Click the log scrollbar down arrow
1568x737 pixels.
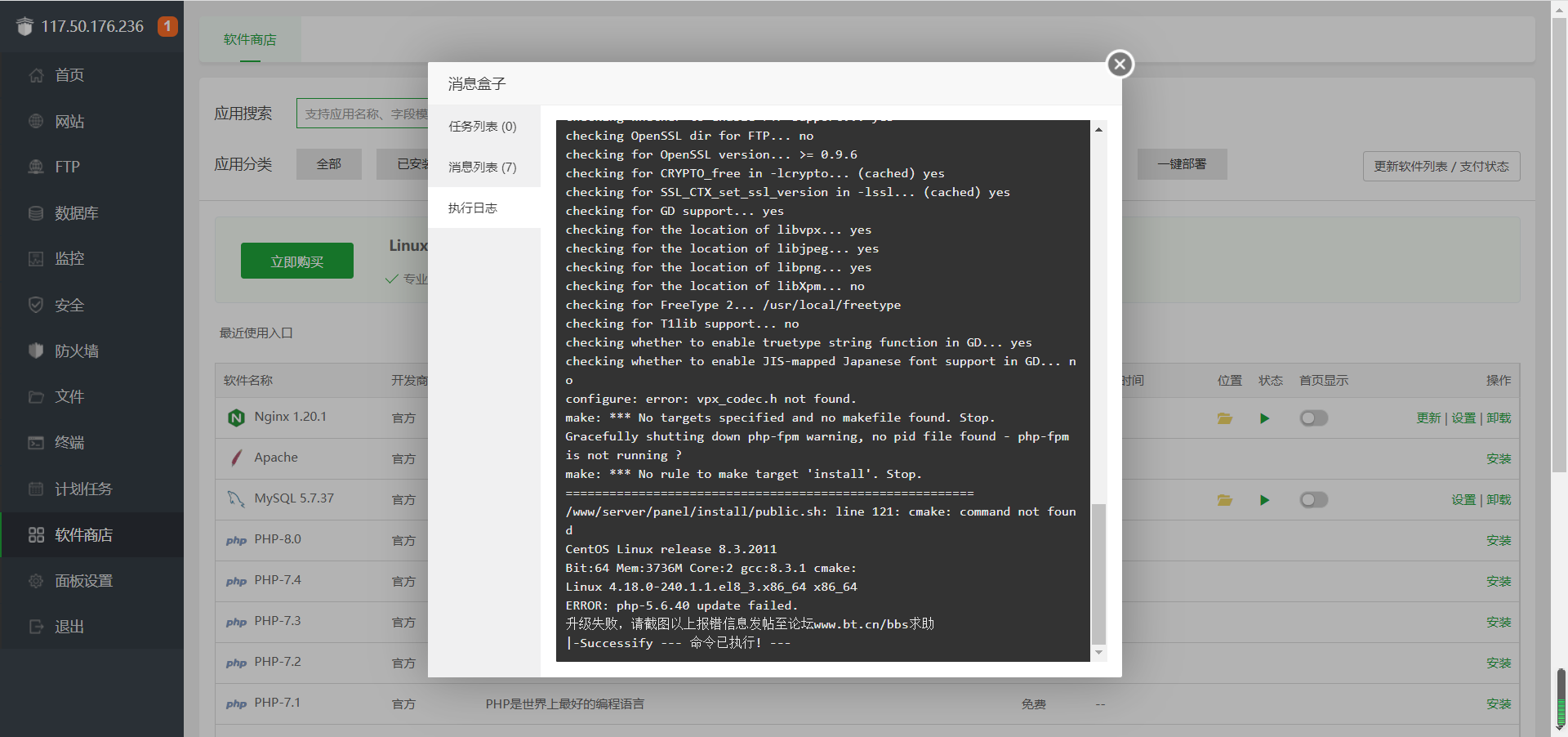pos(1098,652)
